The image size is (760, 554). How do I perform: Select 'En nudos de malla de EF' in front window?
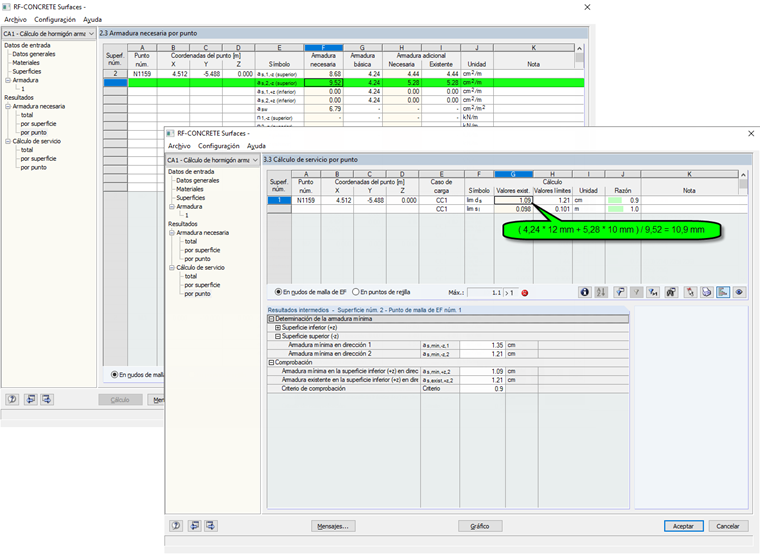coord(278,292)
